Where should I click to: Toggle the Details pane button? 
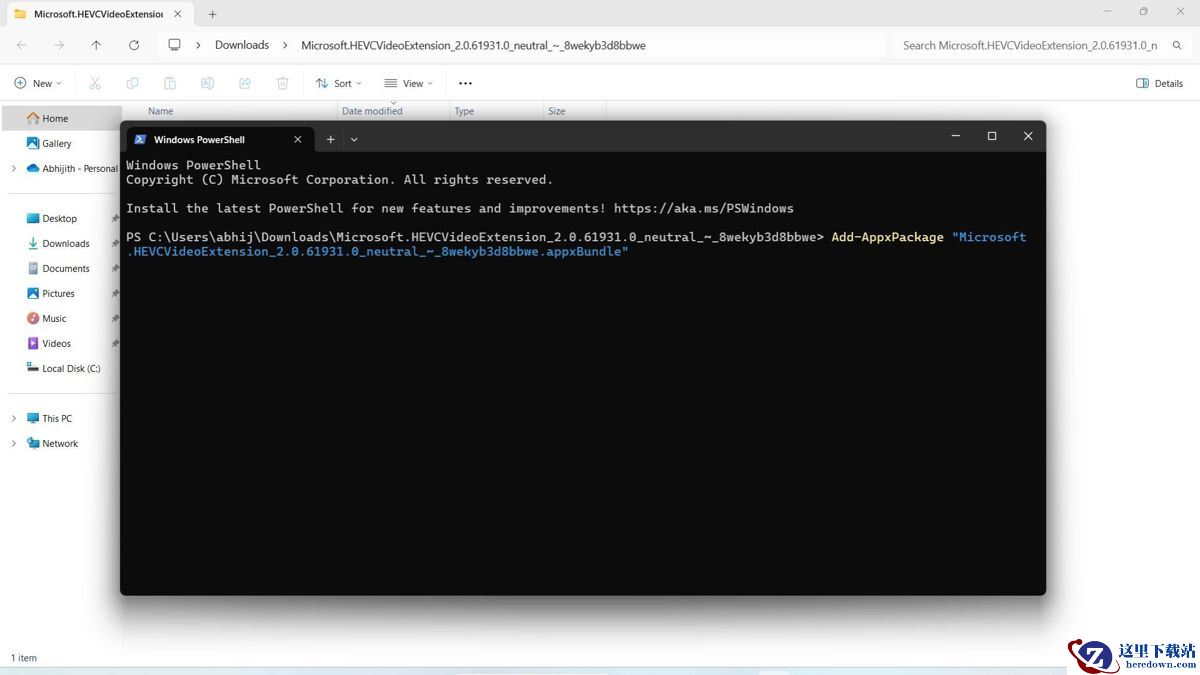point(1160,83)
